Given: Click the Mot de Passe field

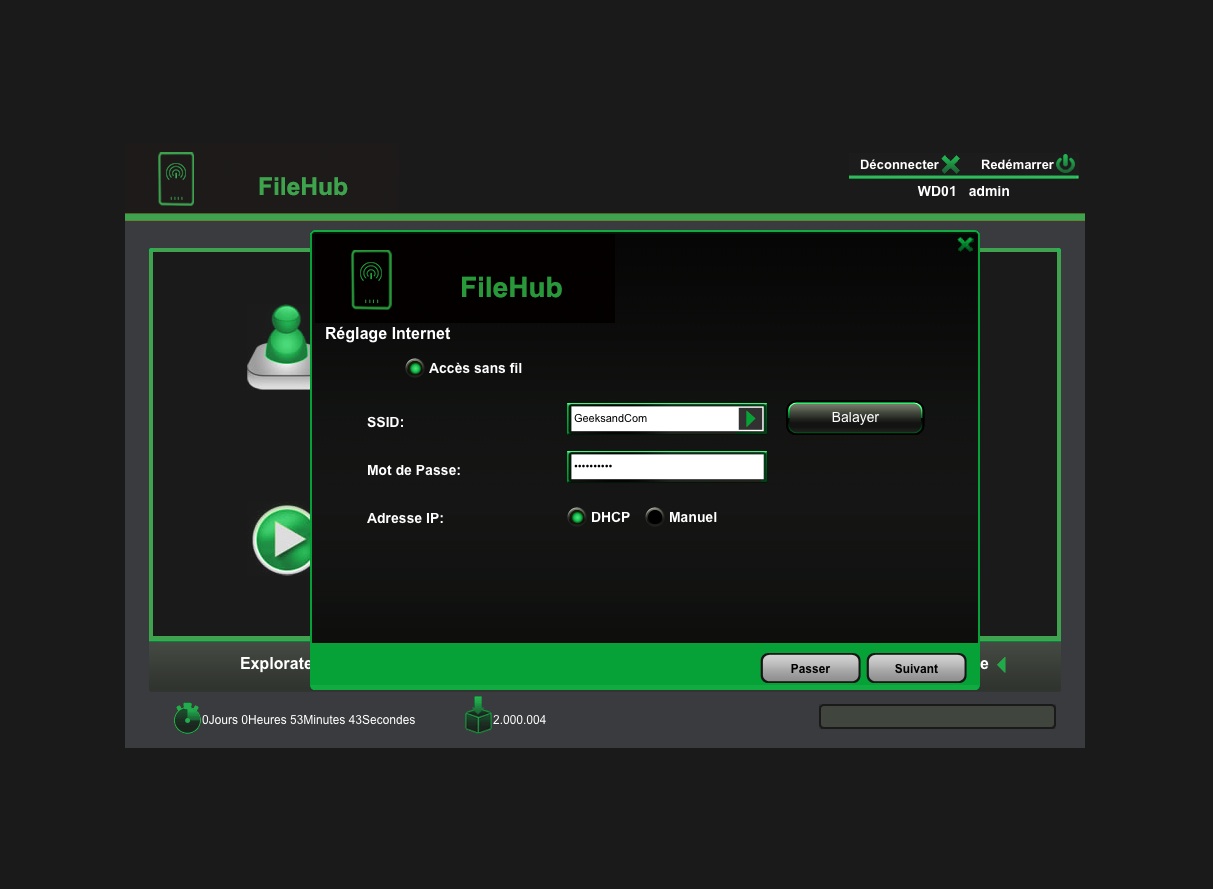Looking at the screenshot, I should point(666,467).
